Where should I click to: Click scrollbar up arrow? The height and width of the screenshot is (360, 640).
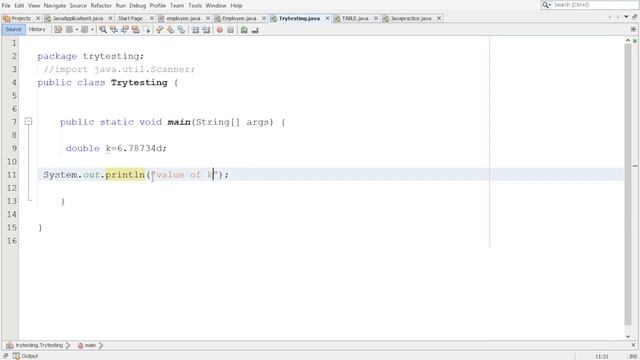coord(628,40)
